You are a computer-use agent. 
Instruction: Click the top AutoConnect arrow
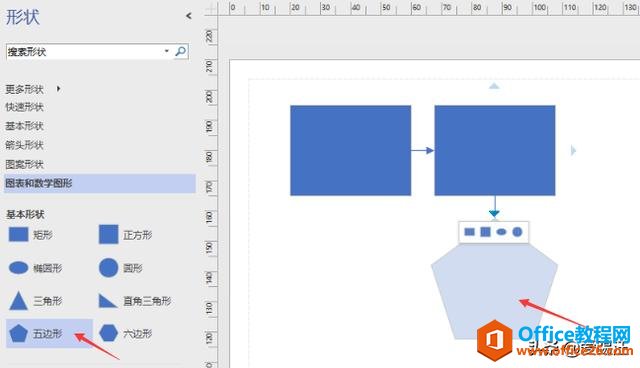494,86
